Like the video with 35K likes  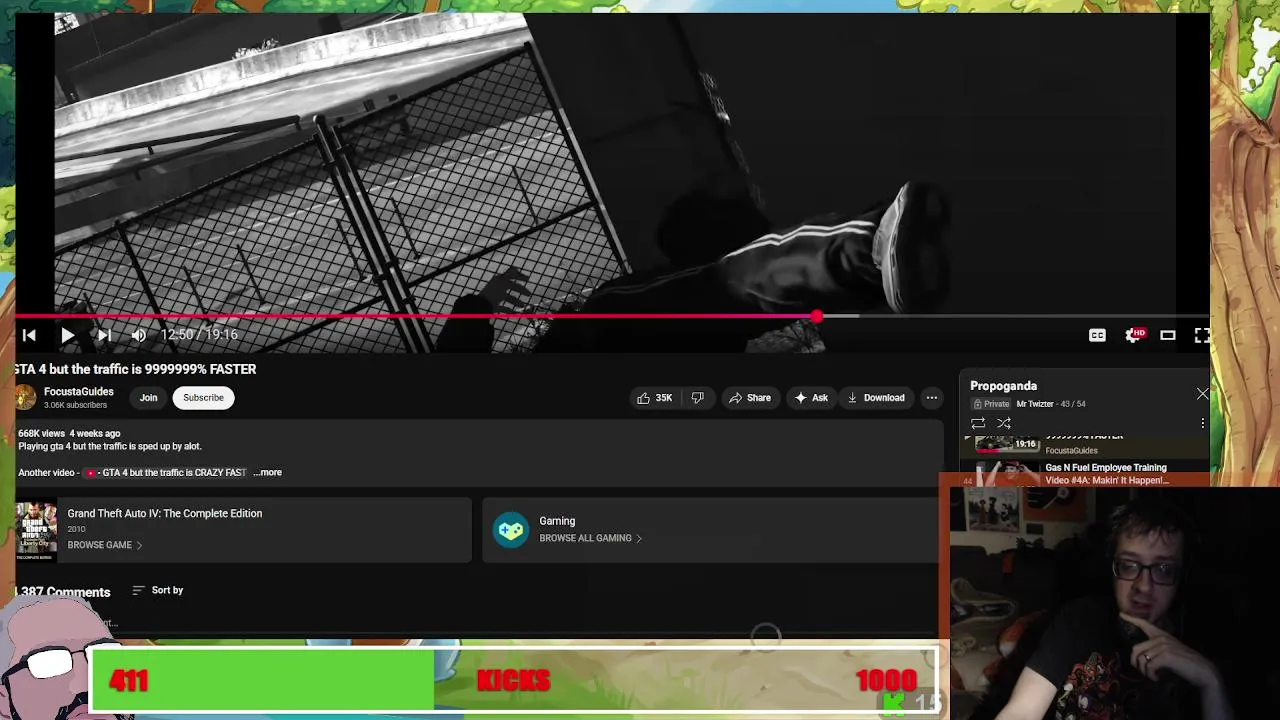654,397
